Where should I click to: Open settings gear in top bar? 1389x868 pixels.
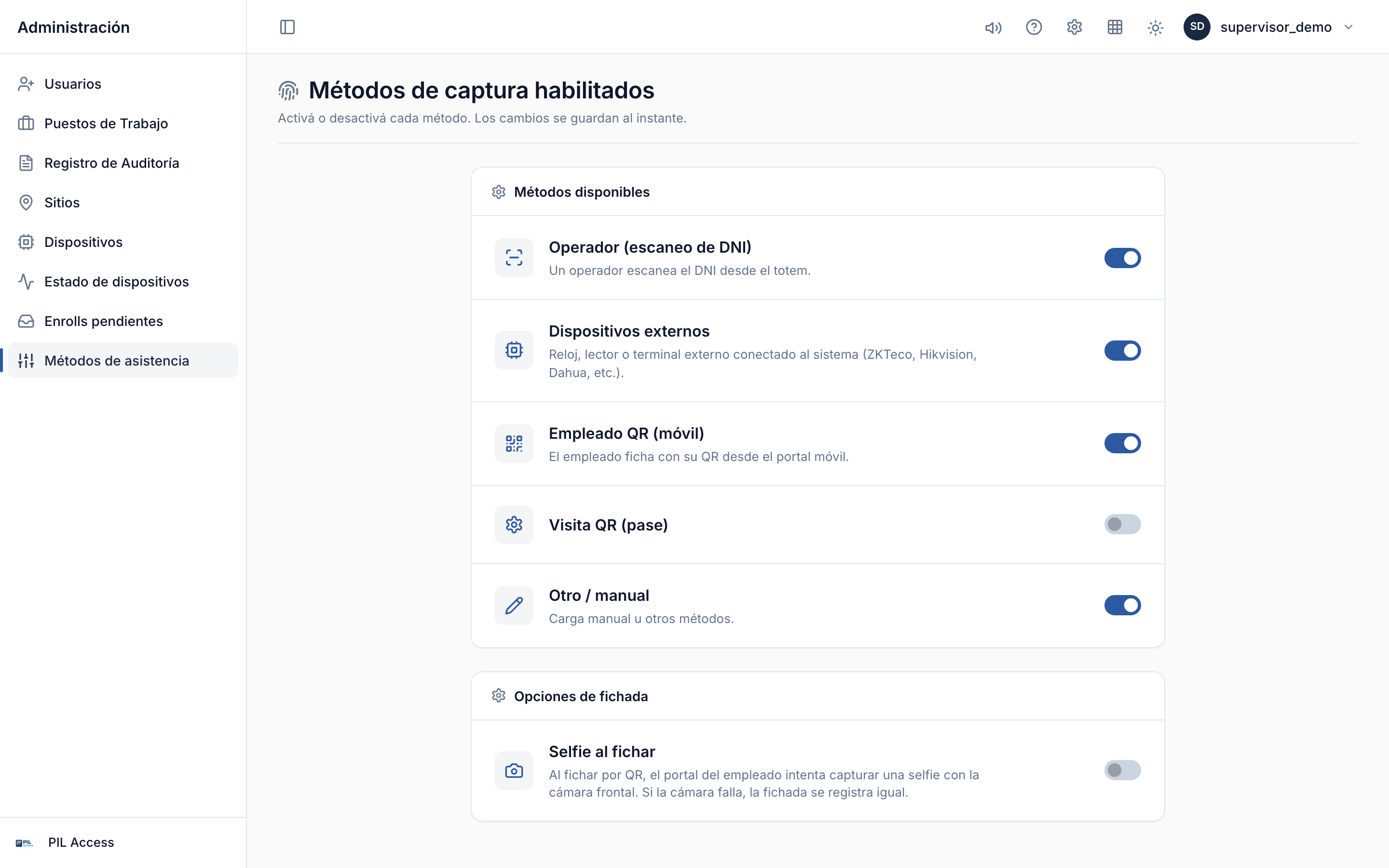(x=1075, y=27)
